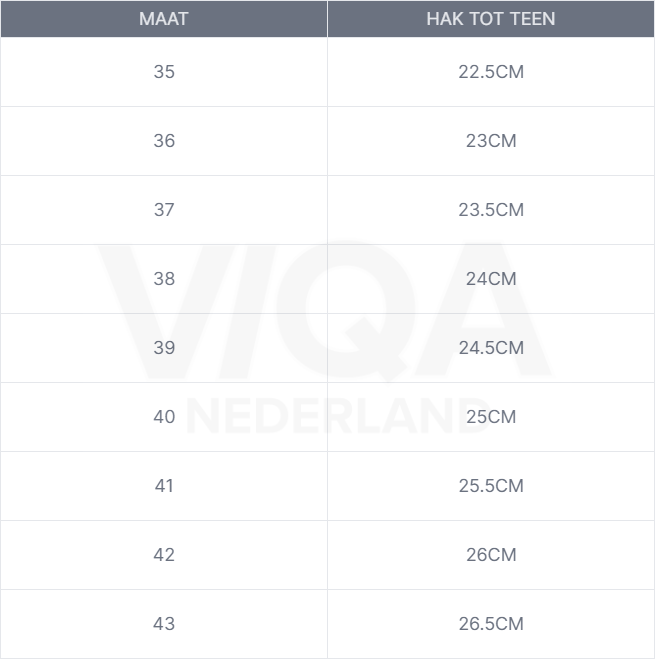Click the 25.5CM measurement cell
Image resolution: width=655 pixels, height=659 pixels.
click(491, 486)
